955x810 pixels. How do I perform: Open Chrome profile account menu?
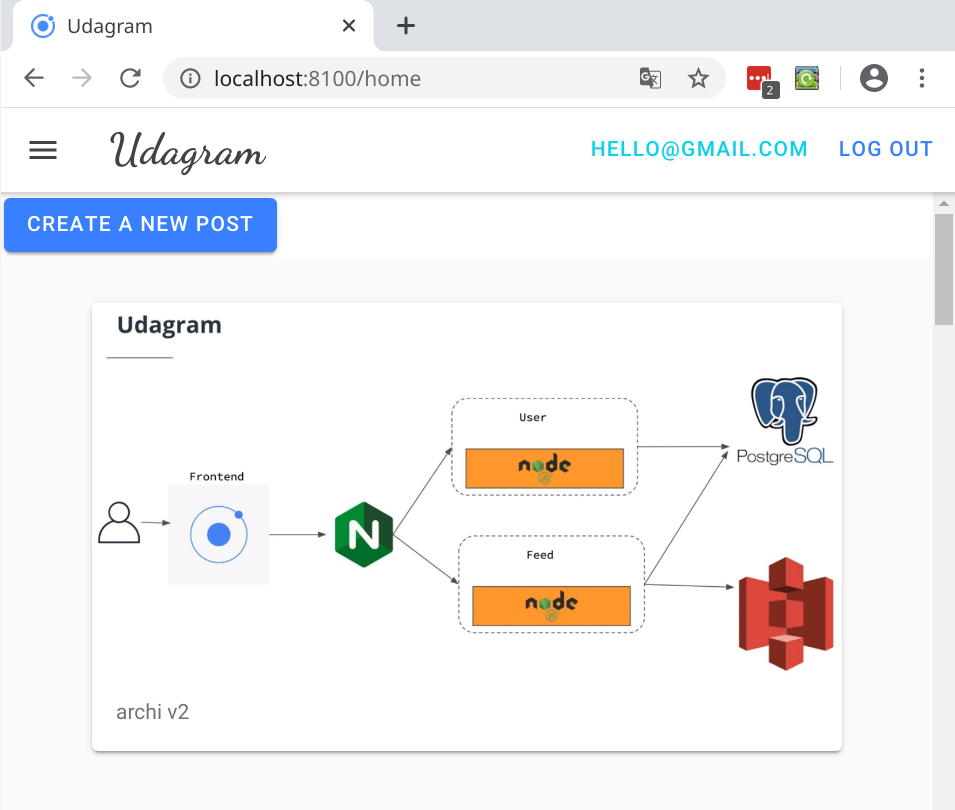point(873,78)
